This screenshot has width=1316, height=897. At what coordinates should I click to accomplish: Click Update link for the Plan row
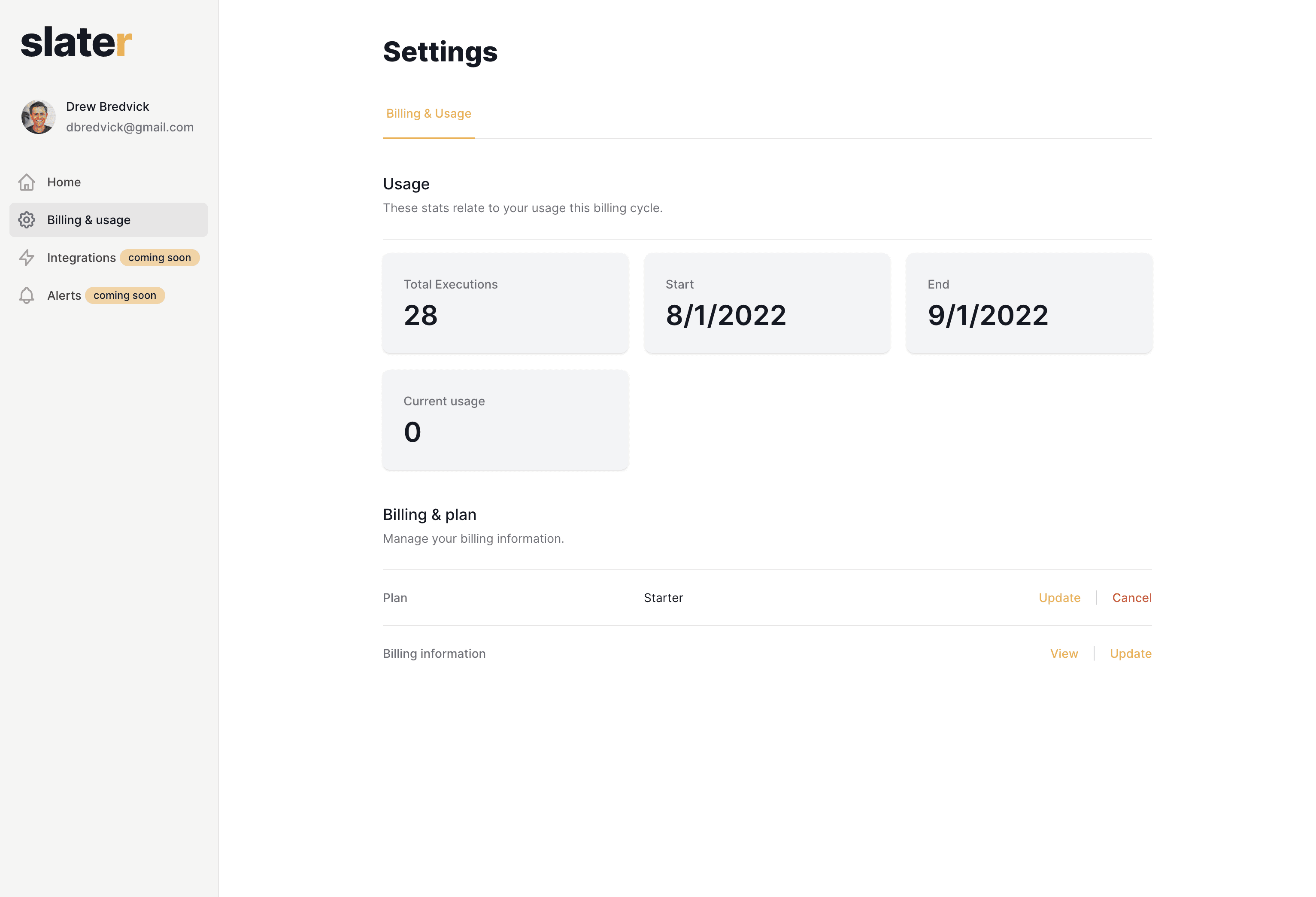(x=1059, y=598)
